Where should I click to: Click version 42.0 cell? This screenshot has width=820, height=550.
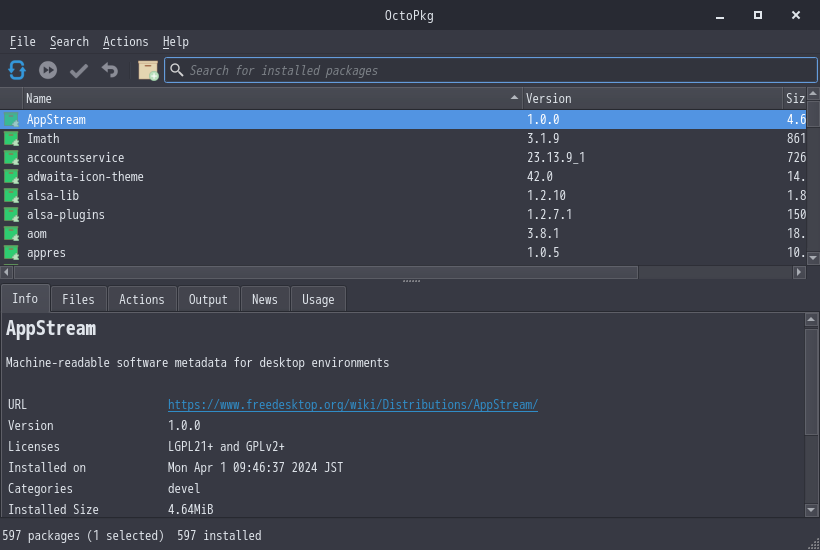(x=540, y=177)
